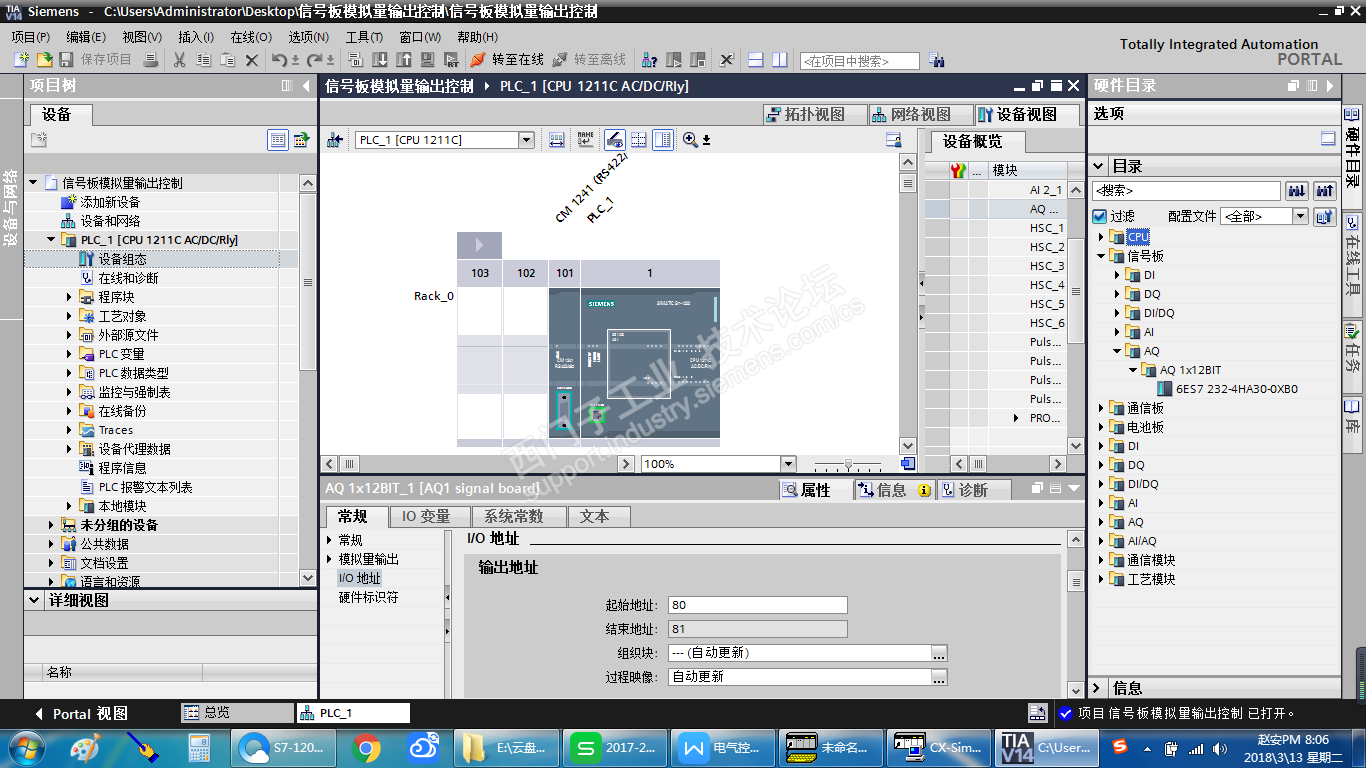This screenshot has height=768, width=1366.
Task: Toggle the details view icon in project tree
Action: (278, 140)
